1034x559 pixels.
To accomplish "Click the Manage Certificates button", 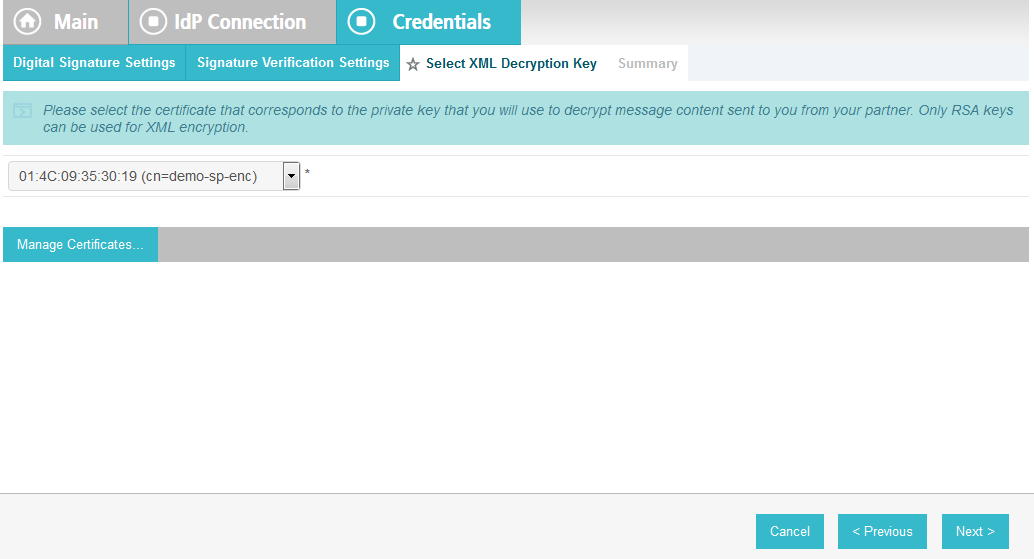I will pyautogui.click(x=80, y=245).
